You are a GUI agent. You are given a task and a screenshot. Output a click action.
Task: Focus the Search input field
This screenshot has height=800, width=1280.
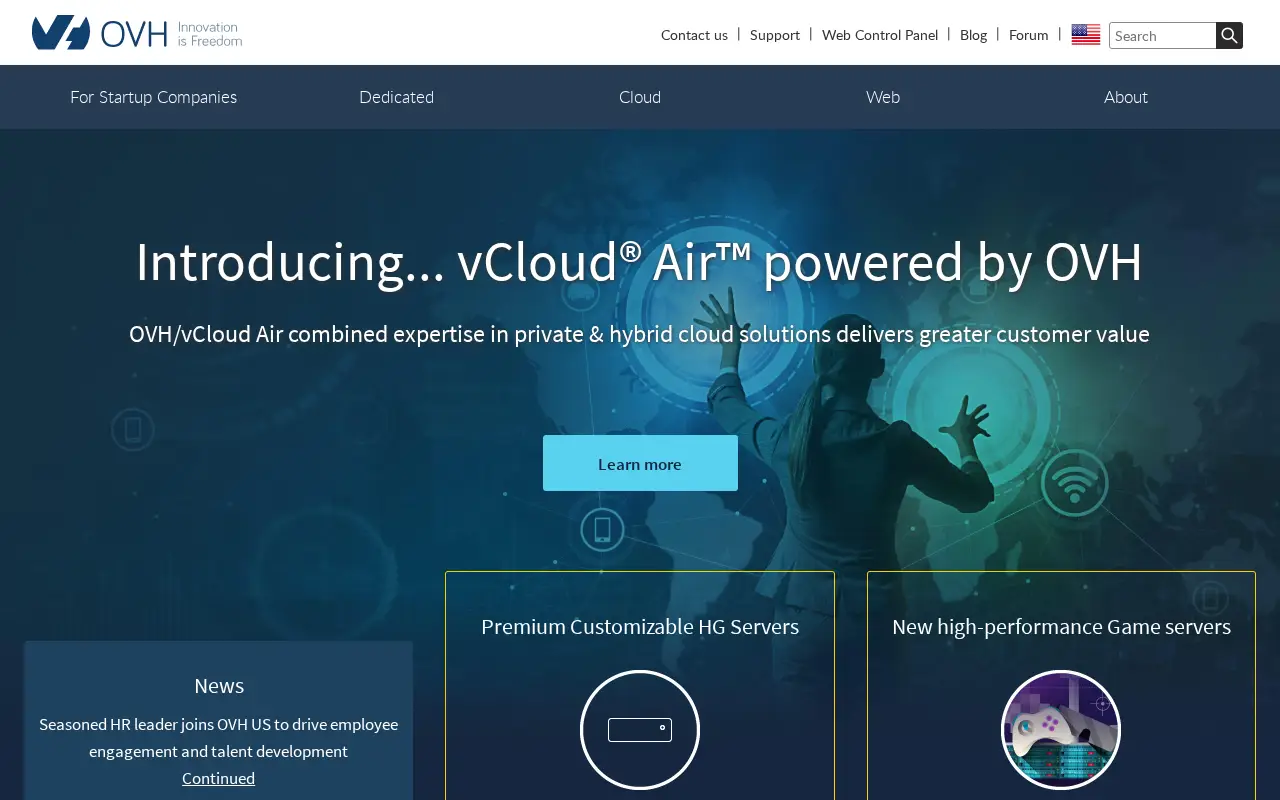coord(1162,35)
